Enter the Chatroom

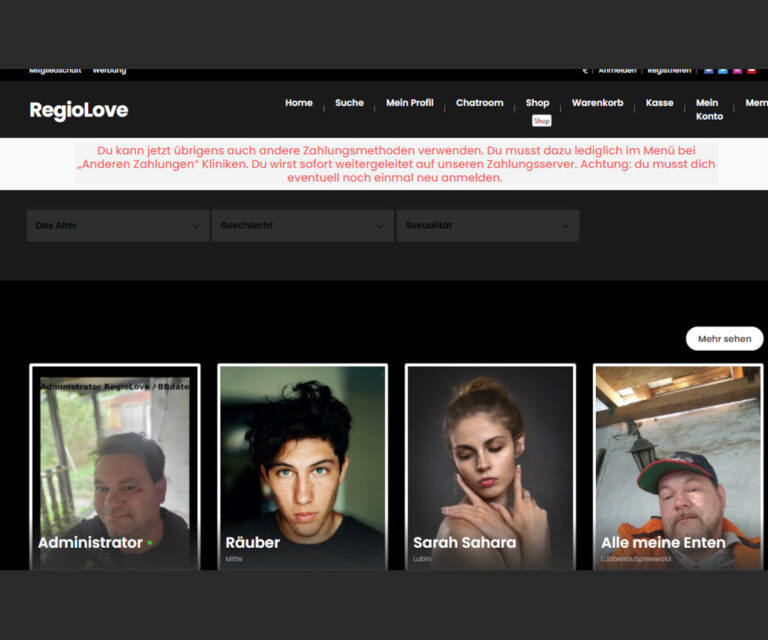pos(480,103)
